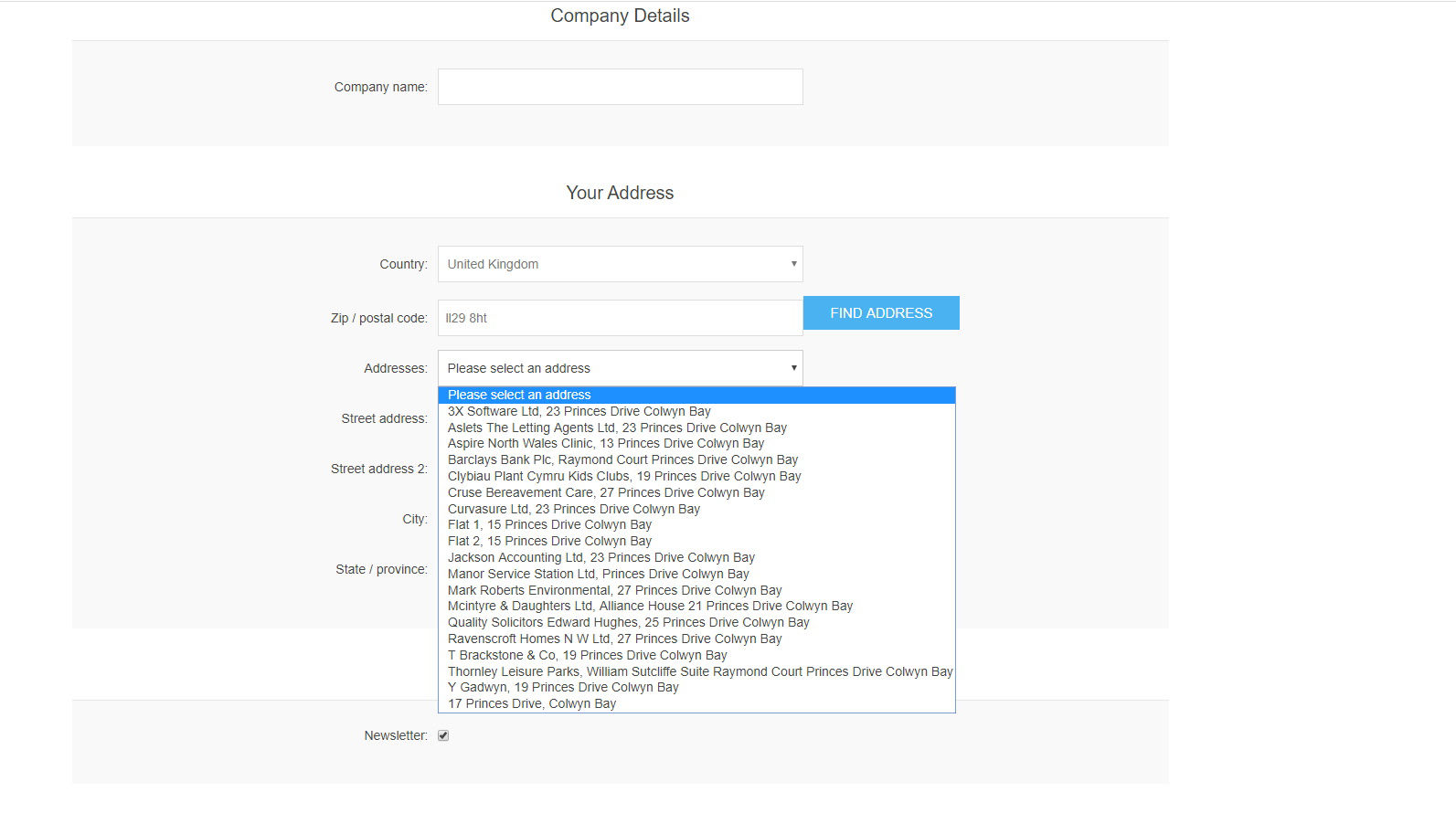Pick Mark Roberts Environmental address
1456x813 pixels.
(696, 590)
